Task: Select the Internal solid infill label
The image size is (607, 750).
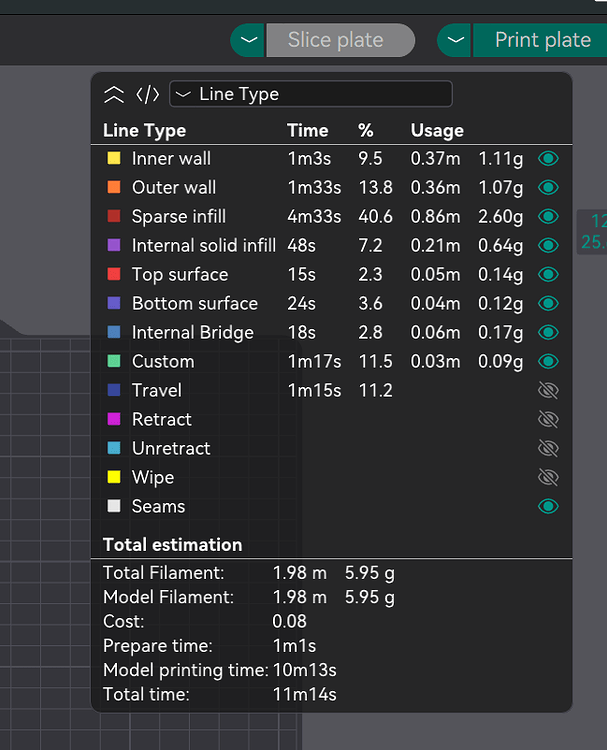Action: point(204,245)
